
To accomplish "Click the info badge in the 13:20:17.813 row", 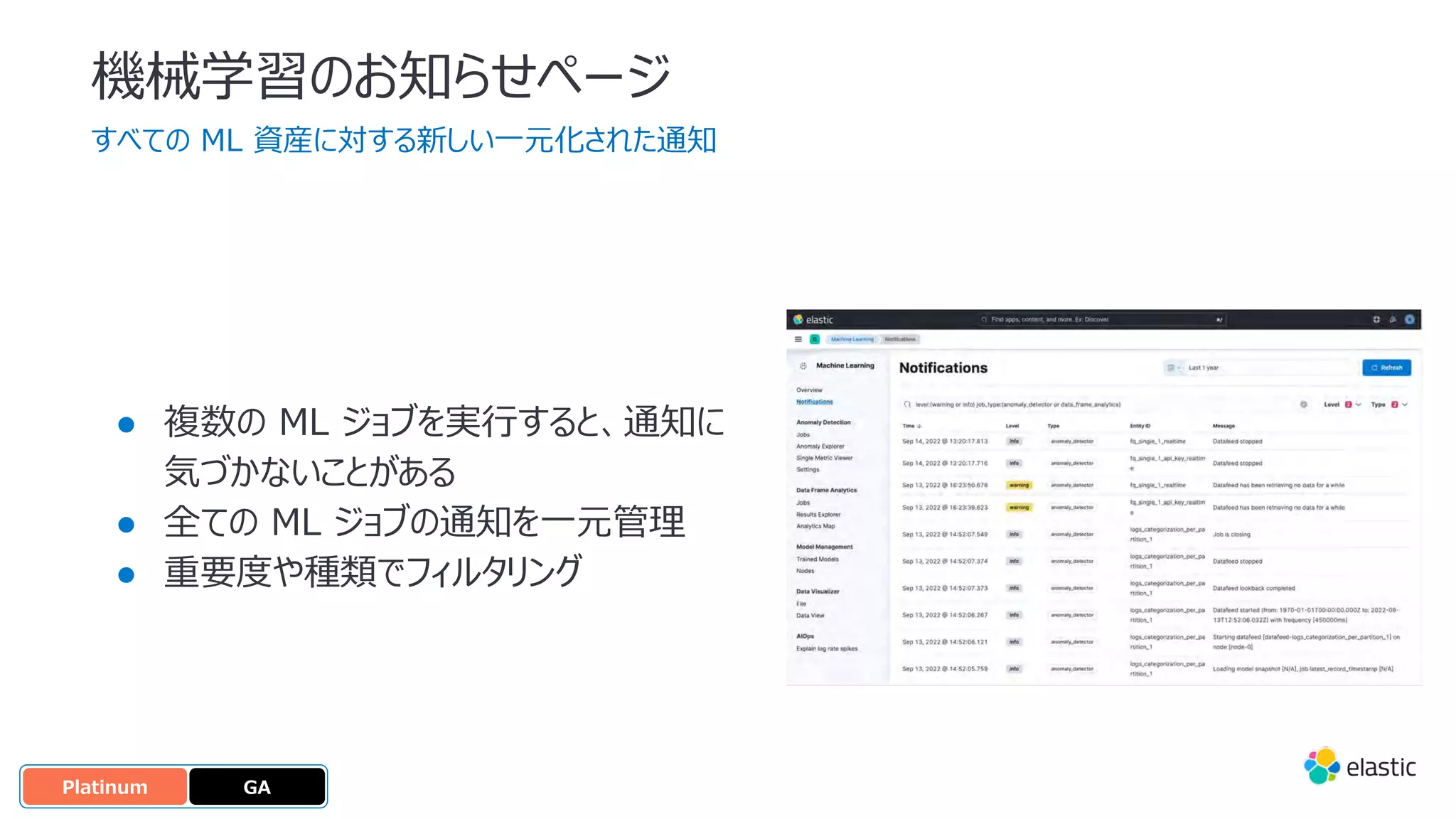I will click(1015, 441).
